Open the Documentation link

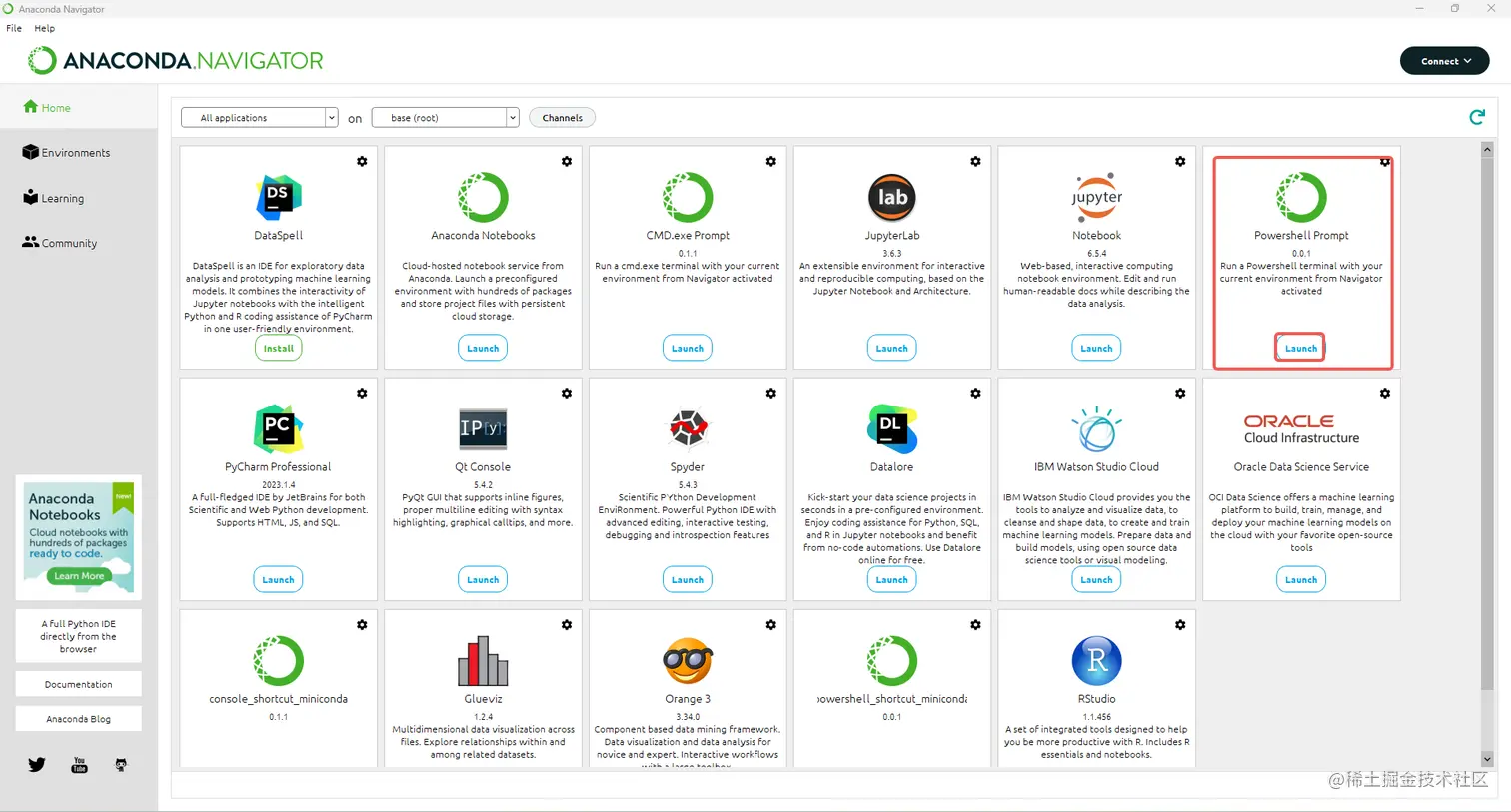pyautogui.click(x=78, y=684)
